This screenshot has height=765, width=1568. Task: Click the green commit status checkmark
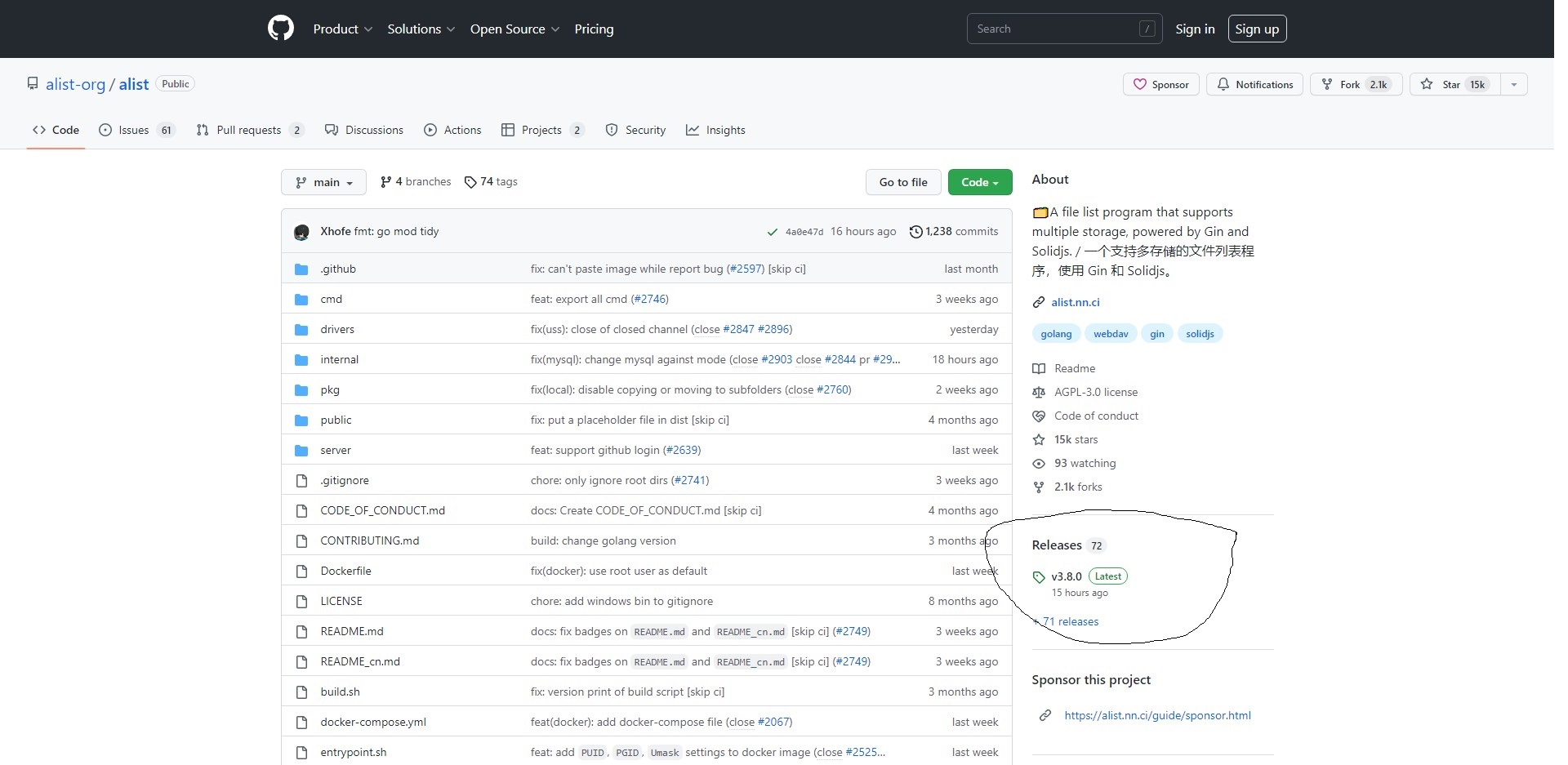(772, 232)
